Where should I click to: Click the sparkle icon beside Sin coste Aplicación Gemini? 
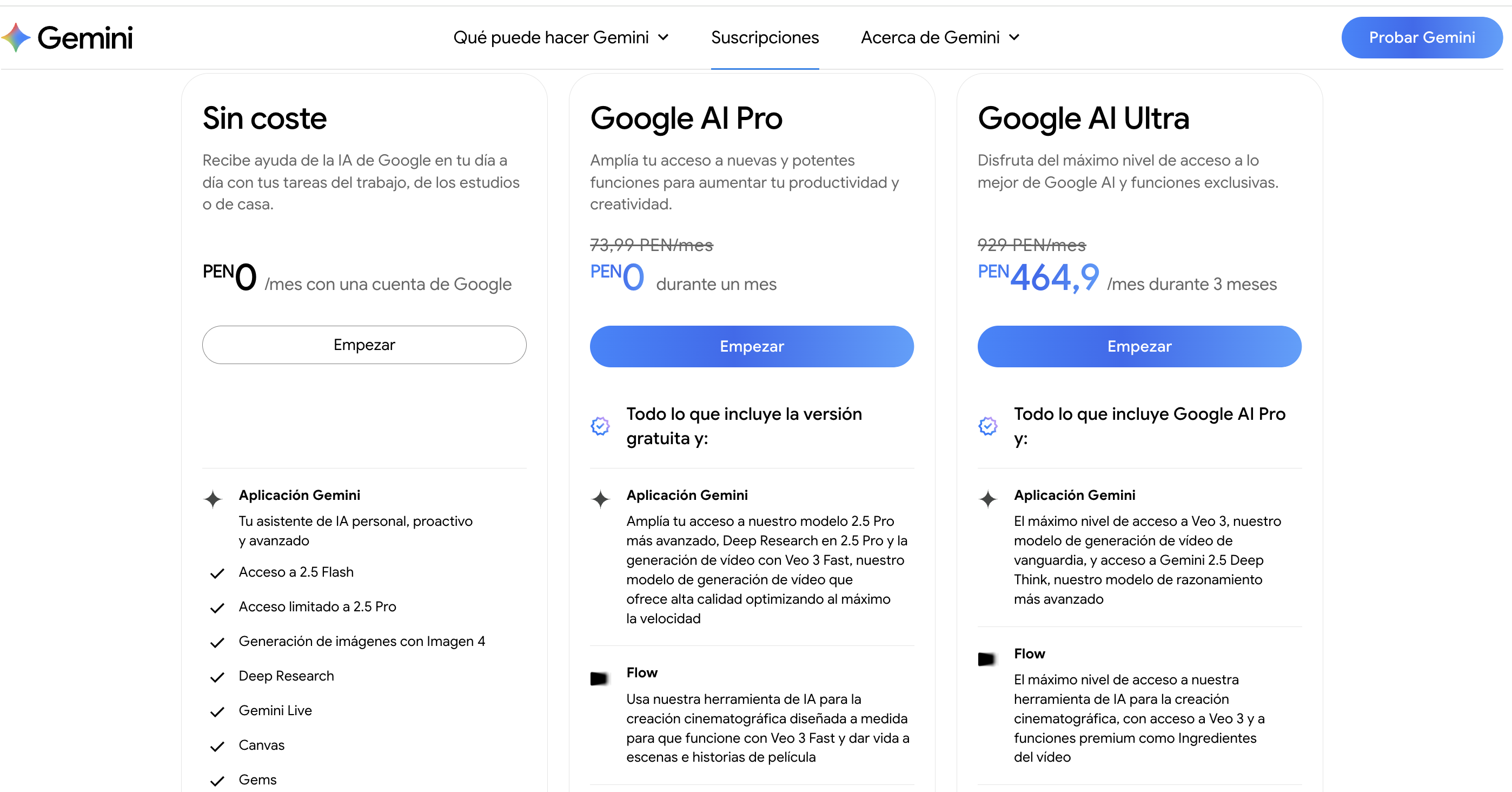click(x=213, y=499)
